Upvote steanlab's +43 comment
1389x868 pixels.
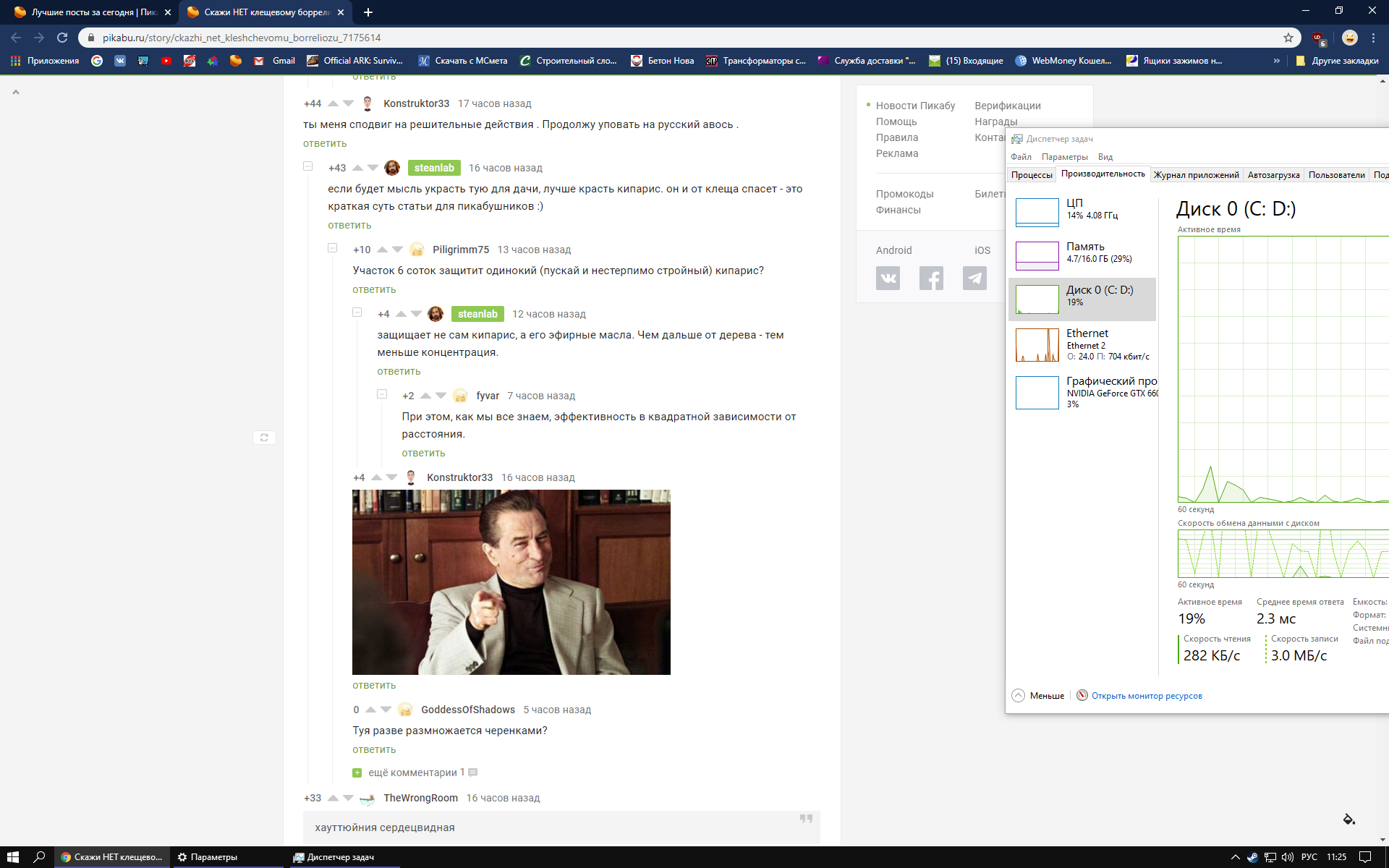pos(357,168)
